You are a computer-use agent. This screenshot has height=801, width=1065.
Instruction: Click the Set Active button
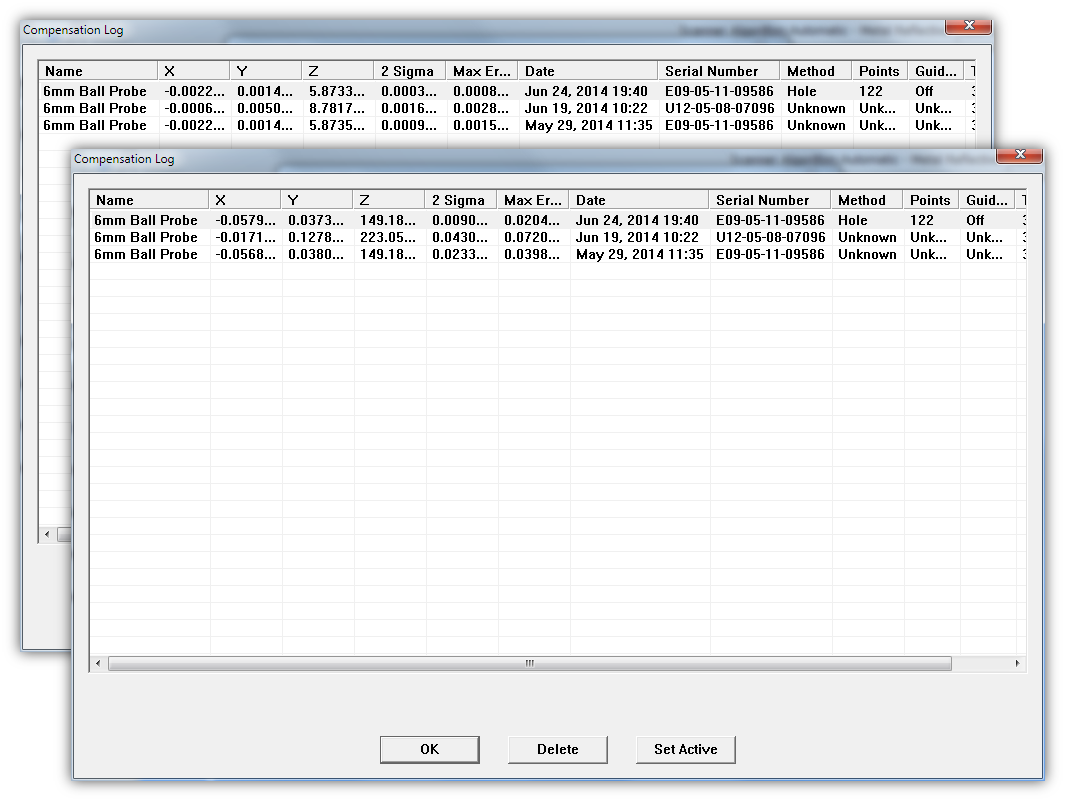point(685,749)
